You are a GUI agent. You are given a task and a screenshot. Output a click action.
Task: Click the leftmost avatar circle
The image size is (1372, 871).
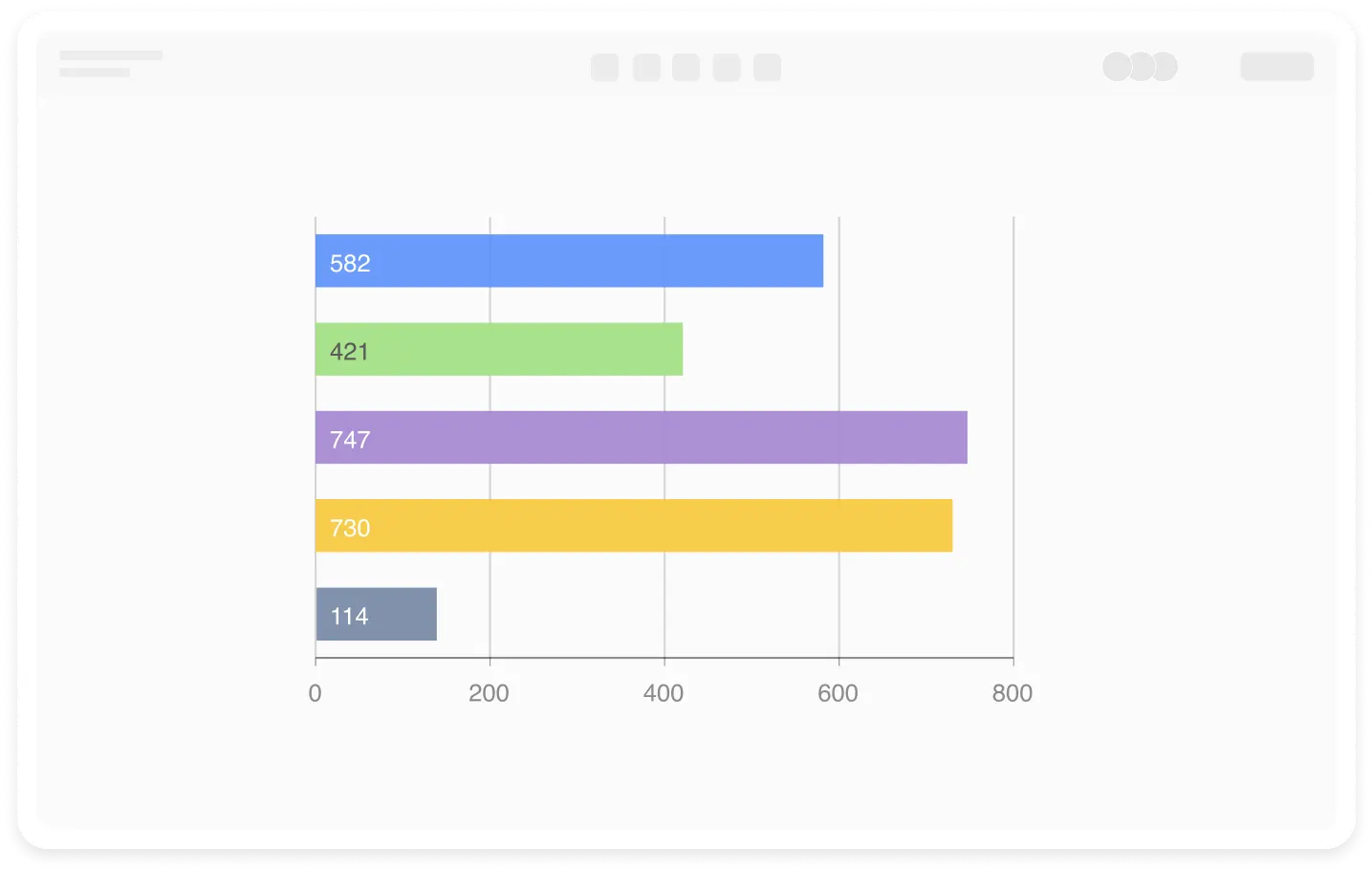pyautogui.click(x=1115, y=67)
